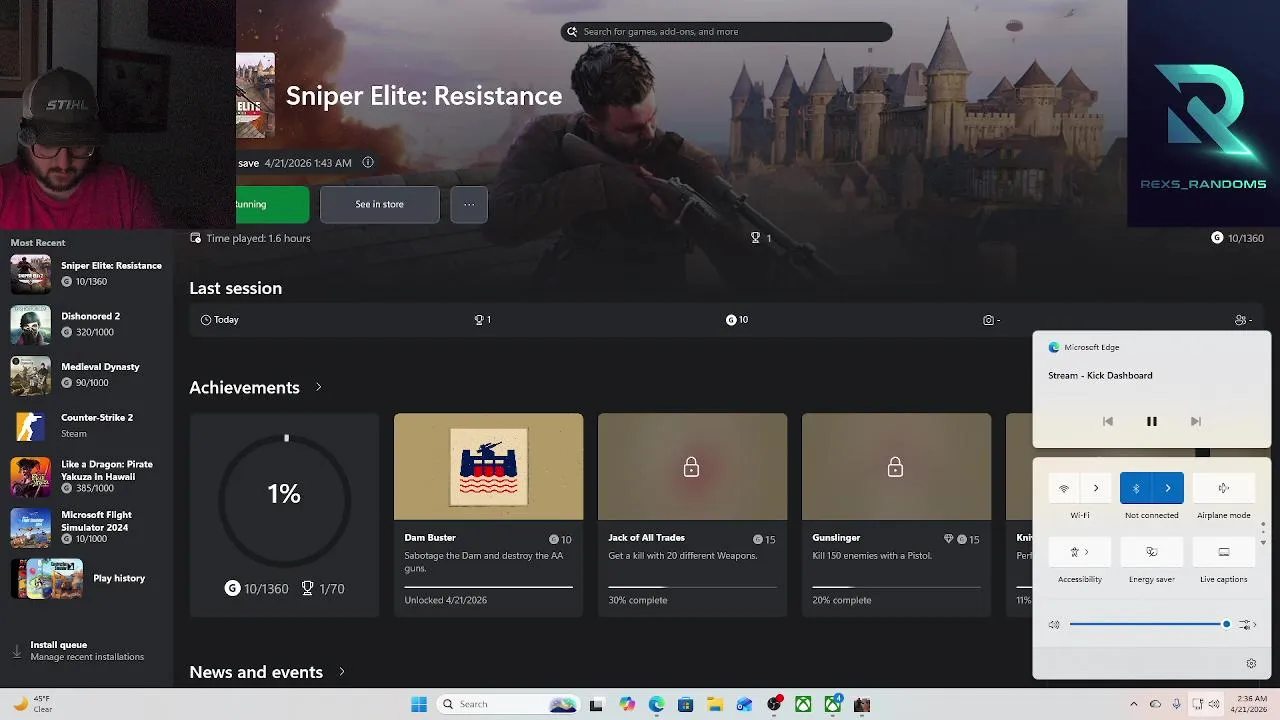
Task: Open Microsoft Flight Simulator 2024 entry
Action: pyautogui.click(x=87, y=527)
